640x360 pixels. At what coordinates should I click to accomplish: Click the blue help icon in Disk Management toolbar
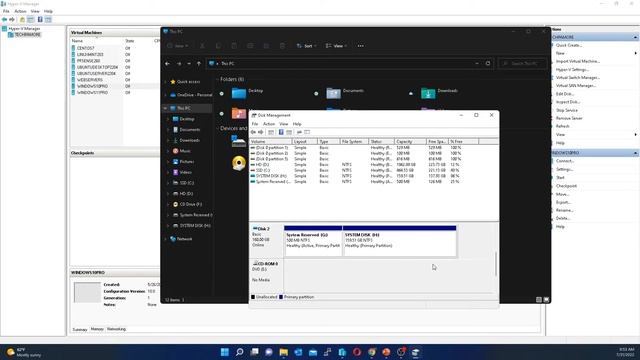(x=281, y=132)
